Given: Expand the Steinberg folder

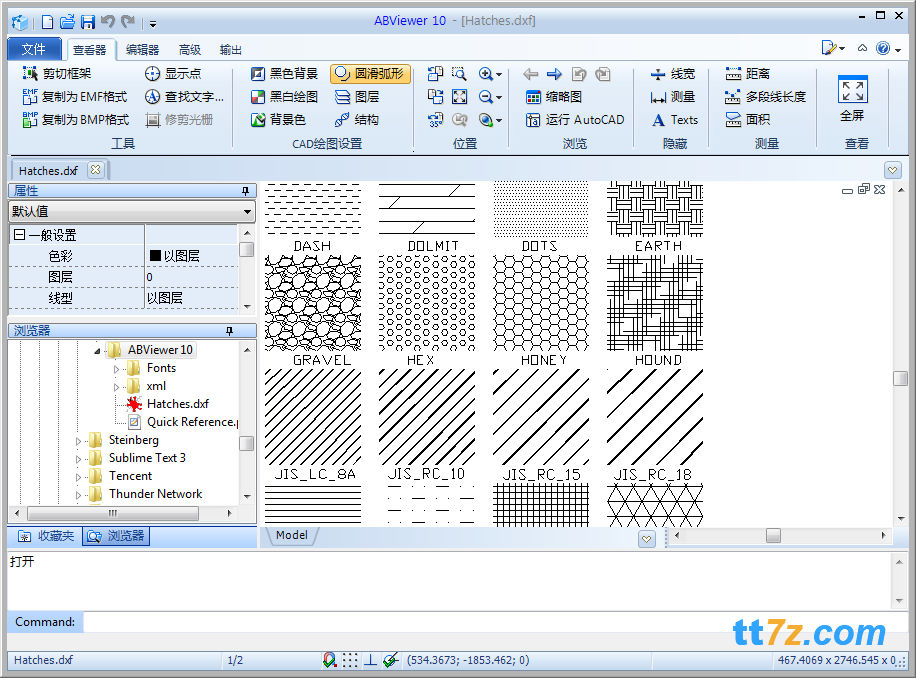Looking at the screenshot, I should coord(78,441).
